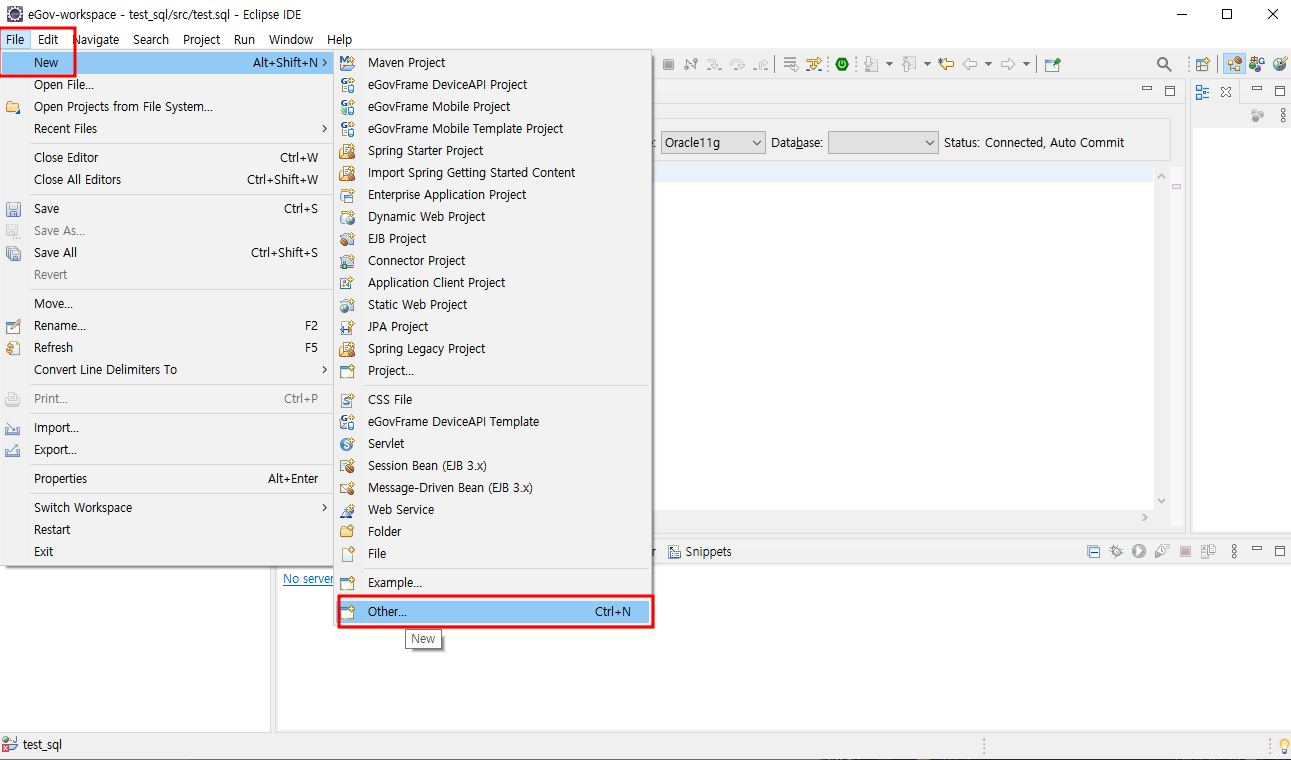Click the No servers link
Viewport: 1291px width, 760px height.
[x=308, y=578]
